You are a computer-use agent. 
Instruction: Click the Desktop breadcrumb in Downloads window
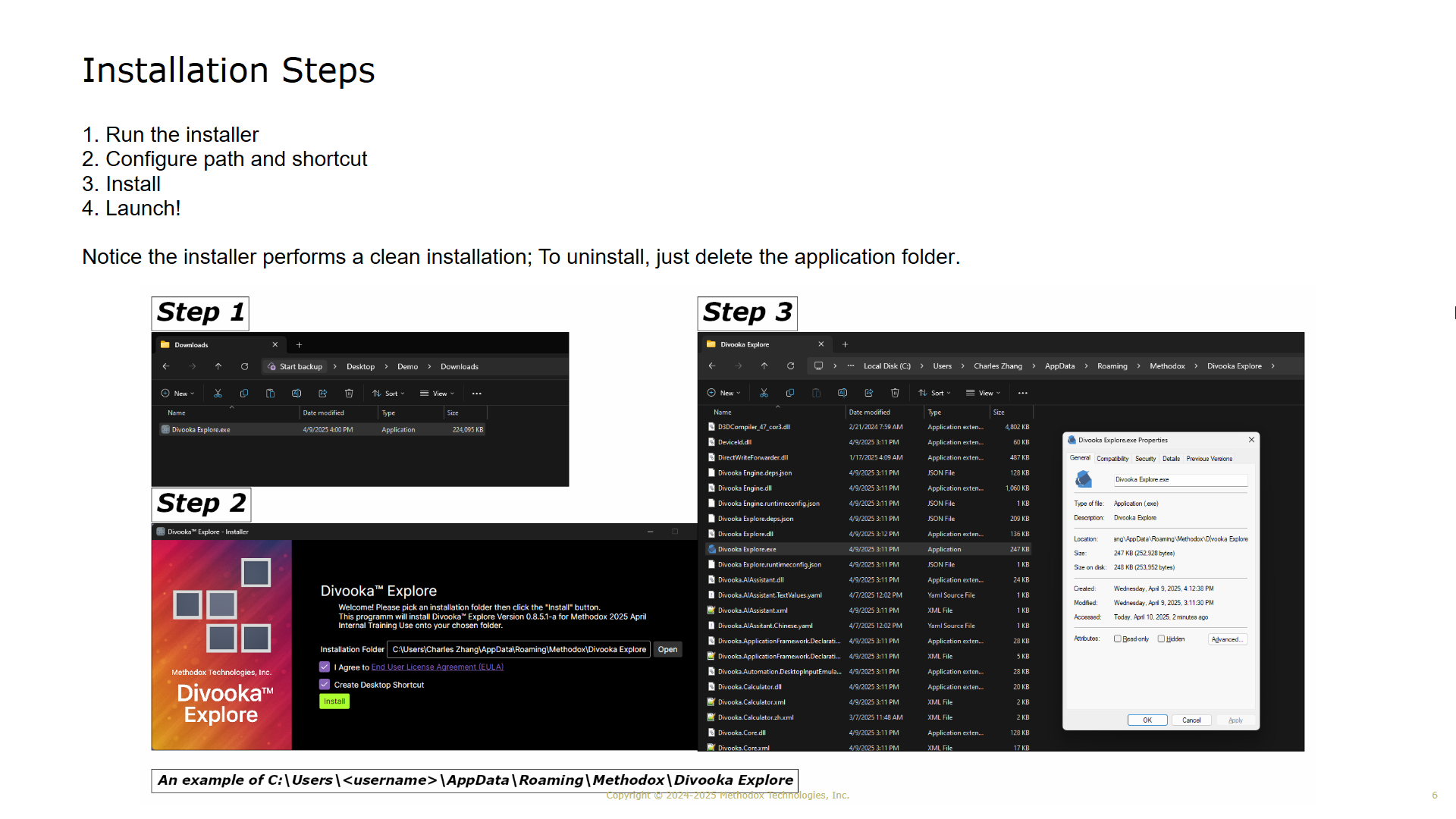click(x=360, y=367)
